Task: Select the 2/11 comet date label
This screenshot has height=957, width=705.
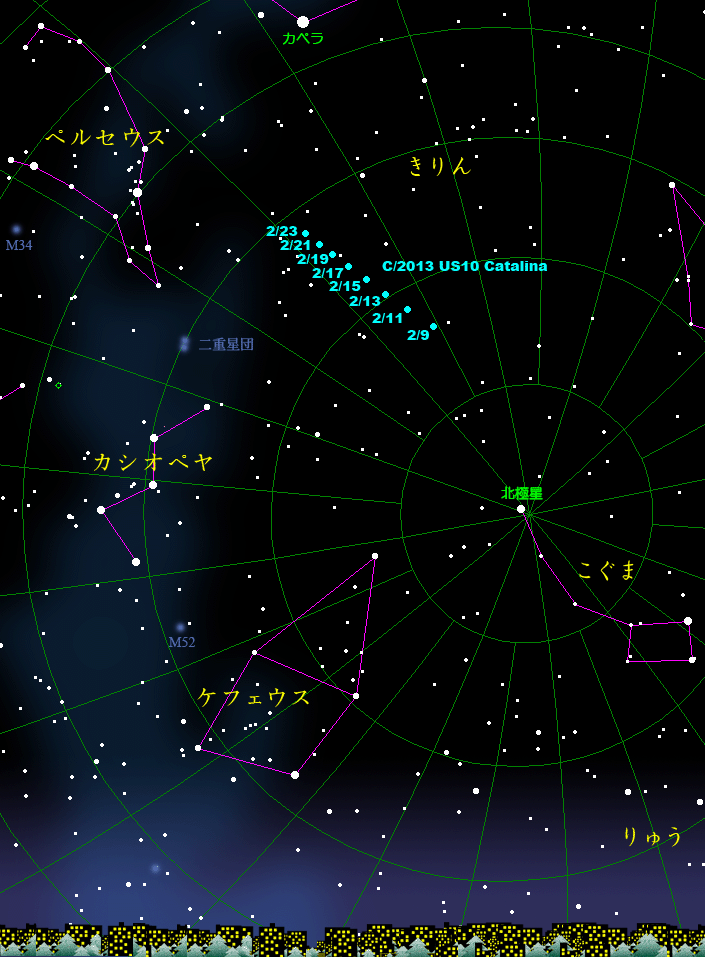Action: click(x=388, y=318)
